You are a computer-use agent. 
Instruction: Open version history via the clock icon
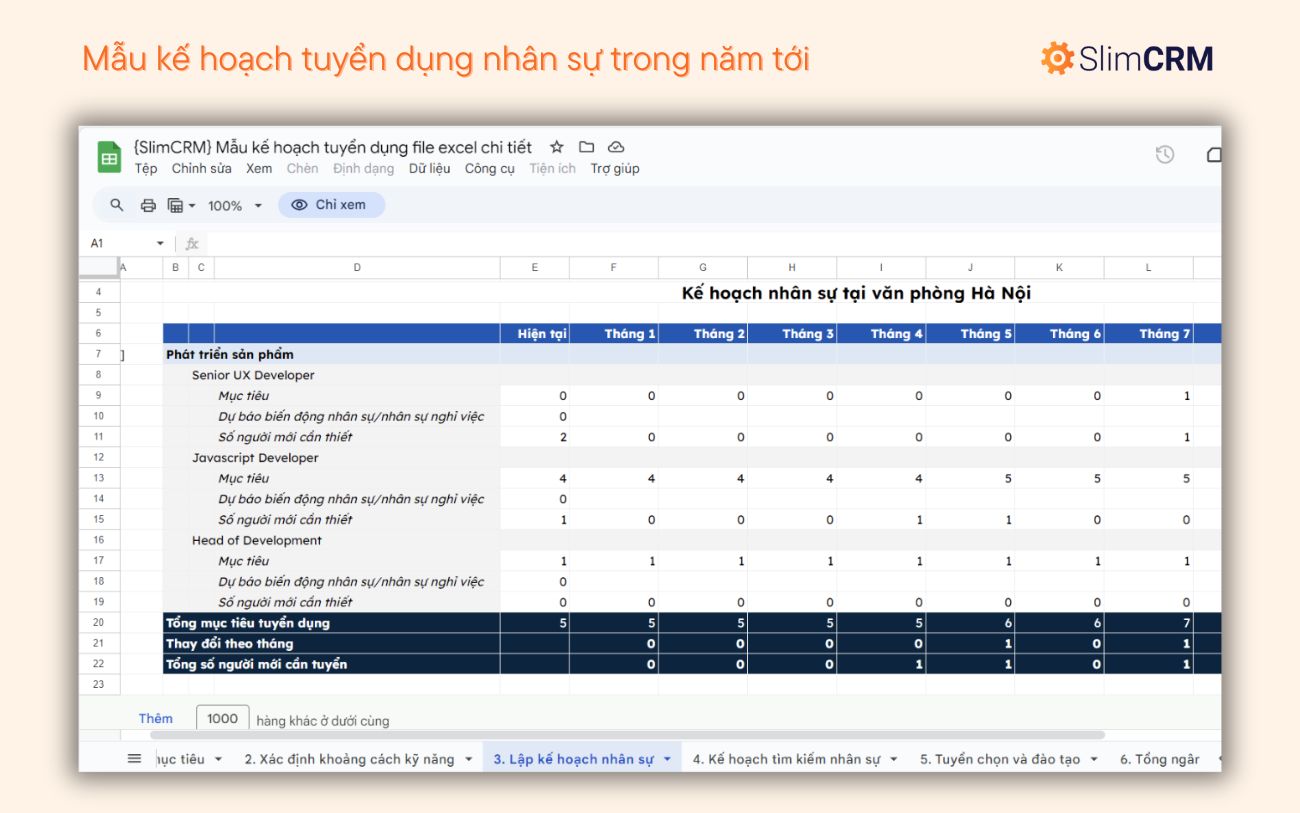pyautogui.click(x=1163, y=155)
